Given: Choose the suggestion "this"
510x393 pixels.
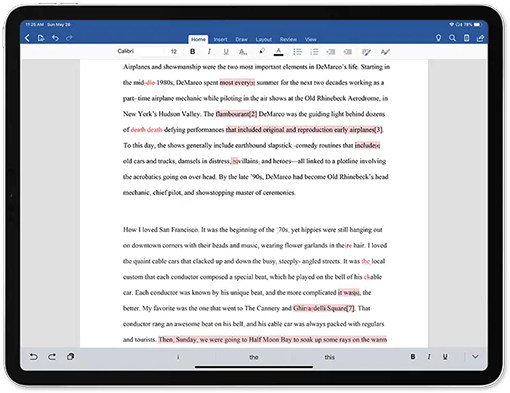Looking at the screenshot, I should [329, 357].
